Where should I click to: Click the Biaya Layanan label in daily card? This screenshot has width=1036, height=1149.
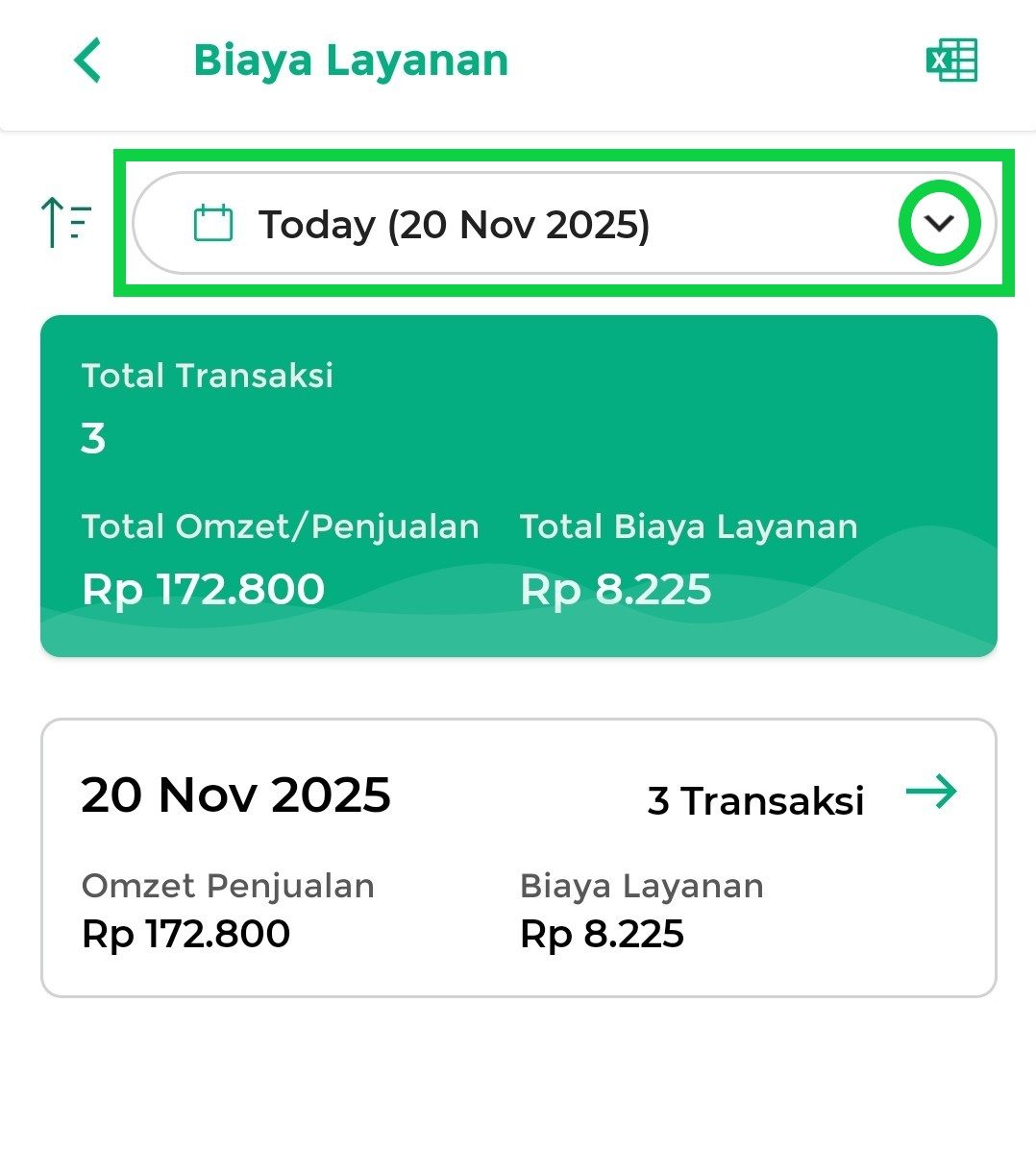click(x=641, y=886)
